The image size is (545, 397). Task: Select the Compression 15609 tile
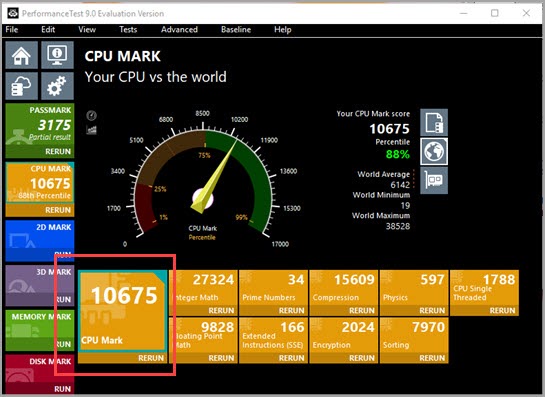click(344, 288)
